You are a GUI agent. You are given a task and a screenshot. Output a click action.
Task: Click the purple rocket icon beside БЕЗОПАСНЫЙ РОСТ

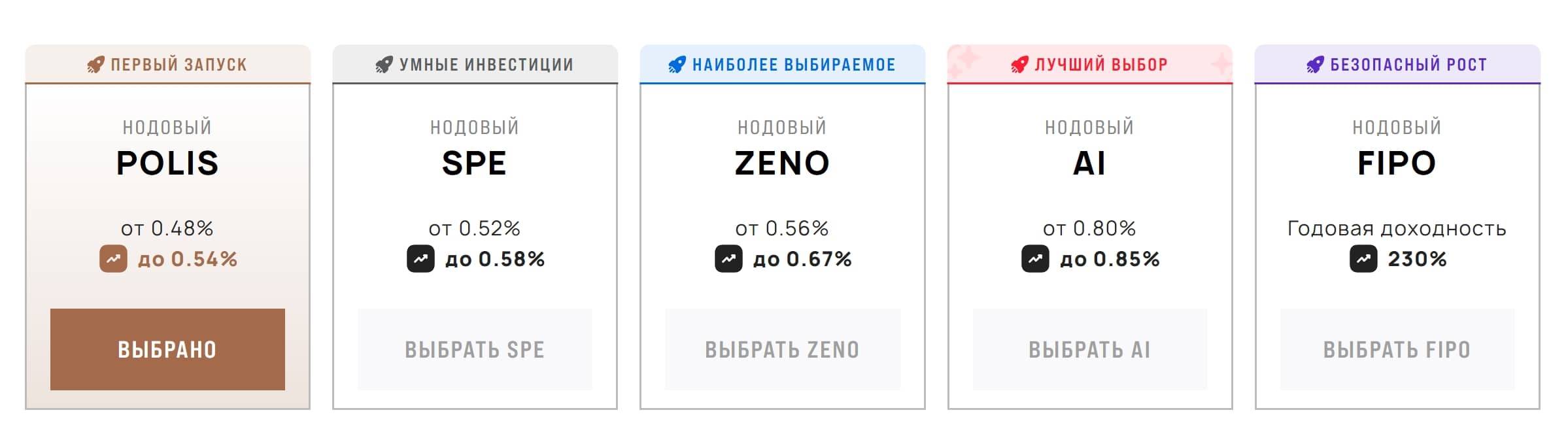(1315, 65)
